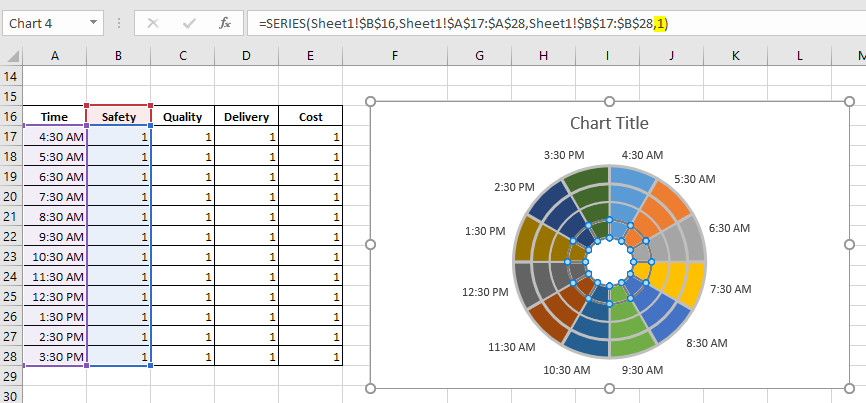The height and width of the screenshot is (403, 866).
Task: Click the bottom-right corner chart resize handle
Action: [848, 388]
